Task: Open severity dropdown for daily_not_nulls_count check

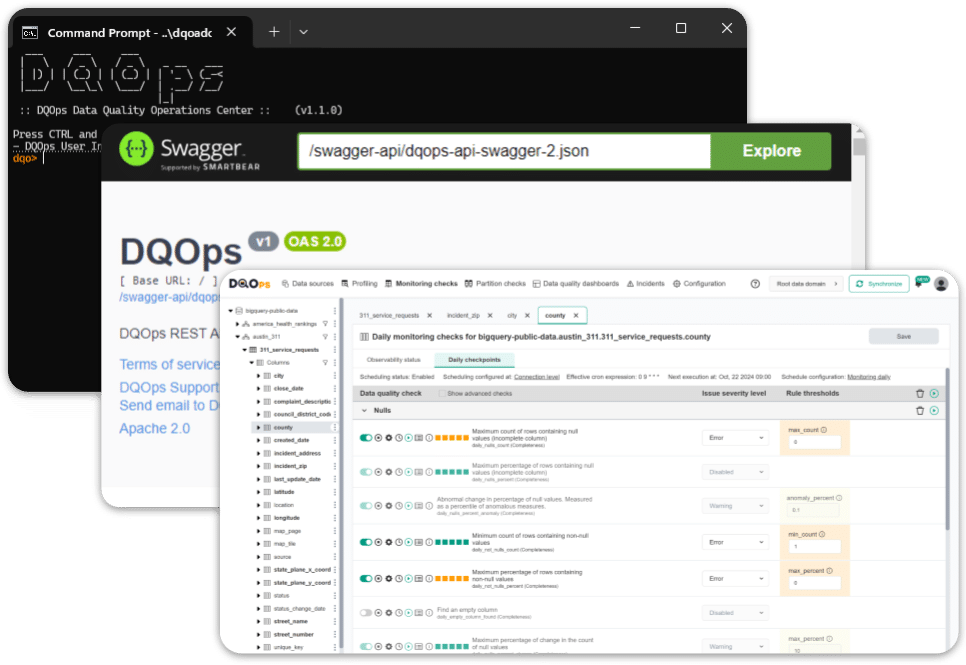Action: click(735, 542)
